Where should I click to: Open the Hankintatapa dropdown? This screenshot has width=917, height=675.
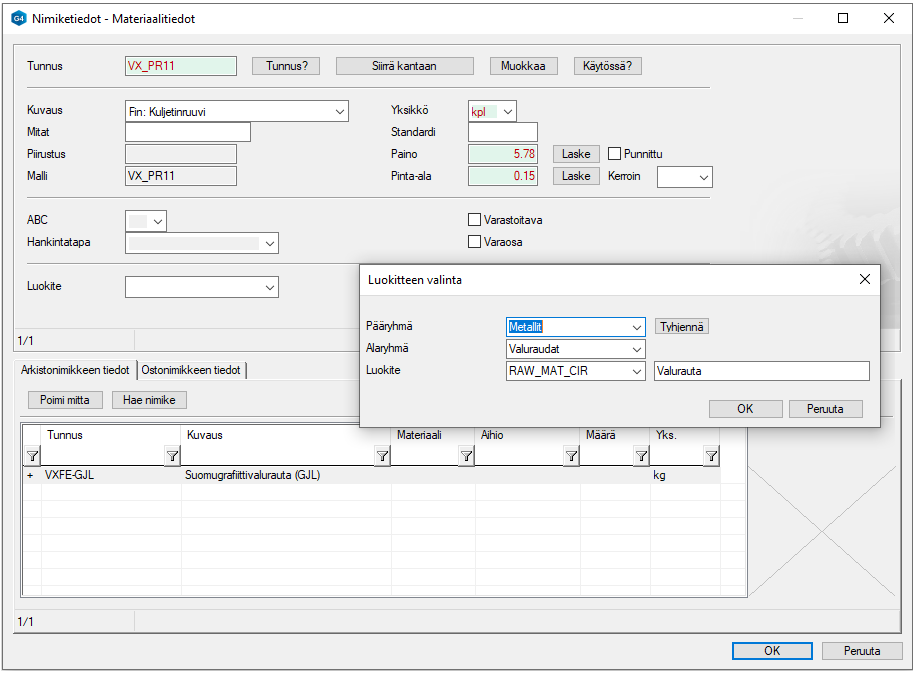269,243
